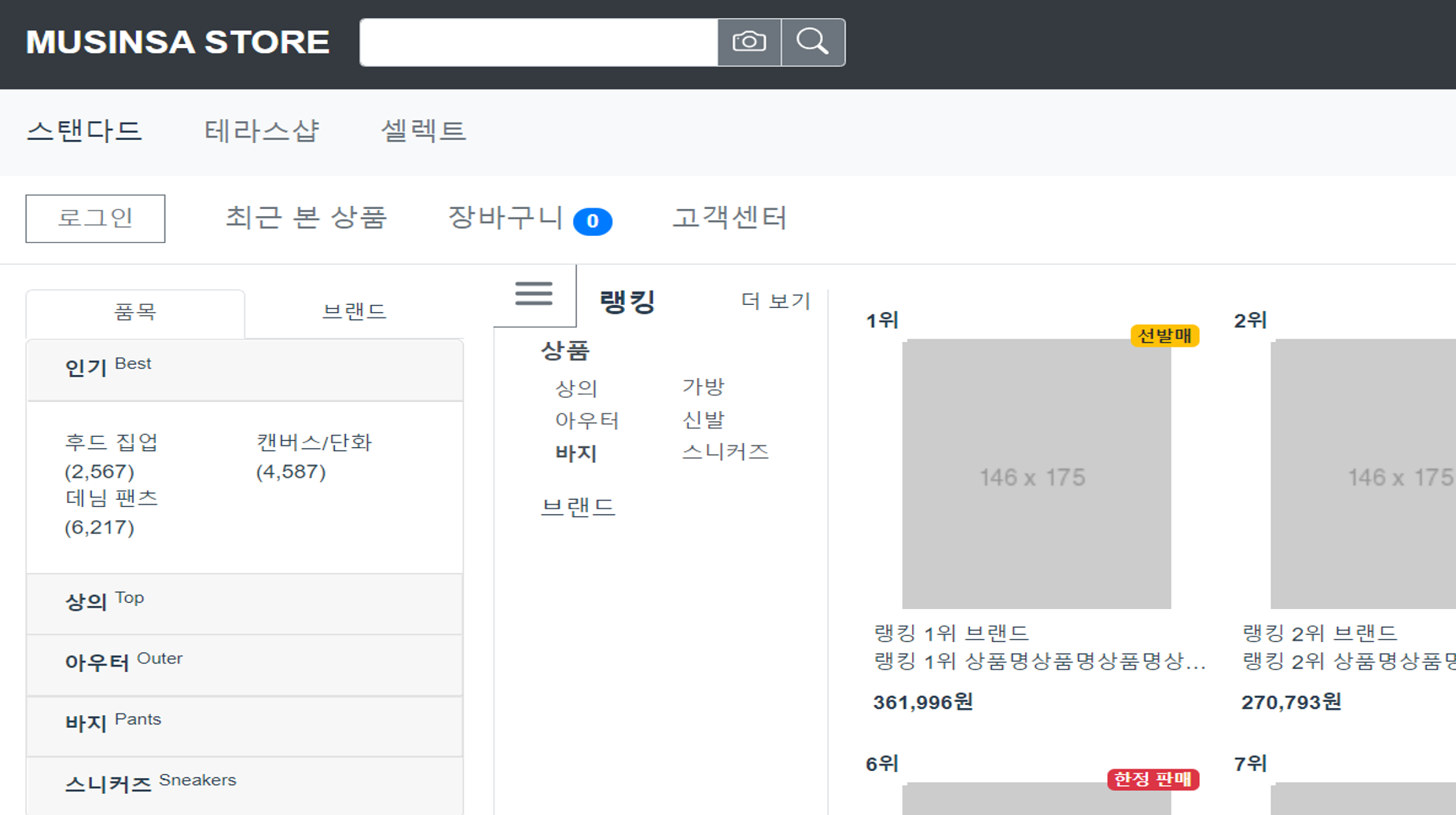The width and height of the screenshot is (1456, 815).
Task: Click the 270,793원 price
Action: tap(1291, 702)
